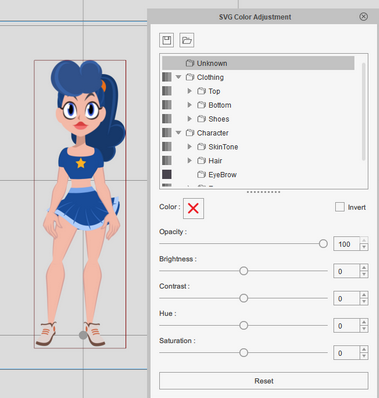Select the blue-haired character on canvas

point(81,203)
